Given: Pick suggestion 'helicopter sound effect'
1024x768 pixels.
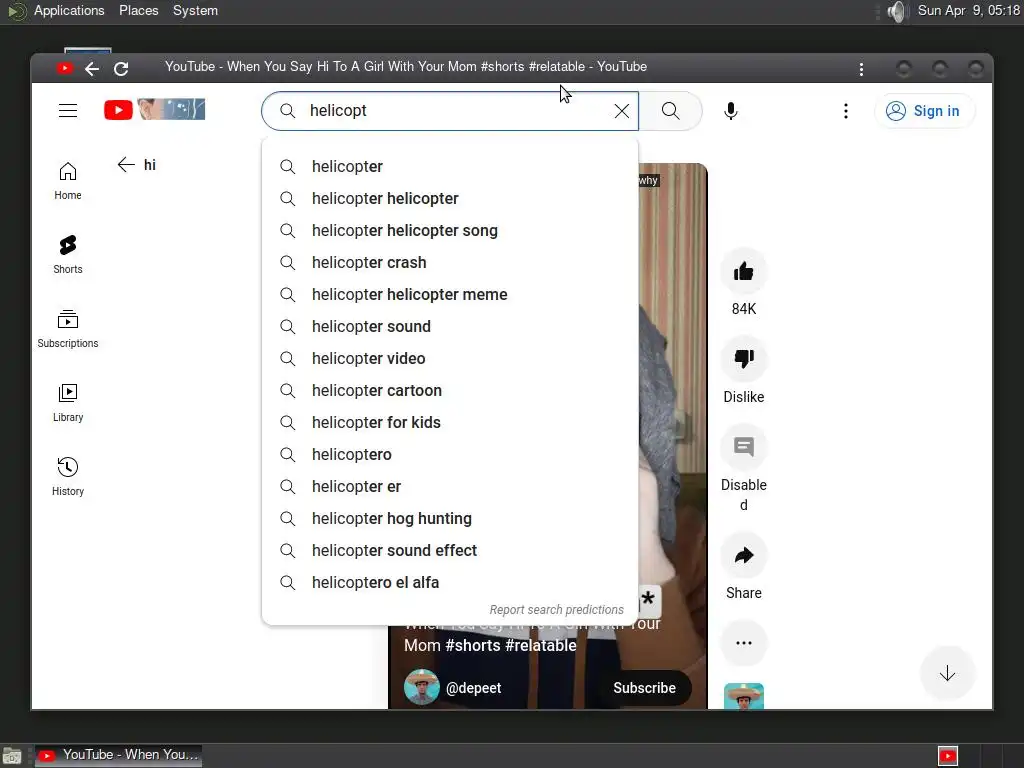Looking at the screenshot, I should tap(450, 551).
